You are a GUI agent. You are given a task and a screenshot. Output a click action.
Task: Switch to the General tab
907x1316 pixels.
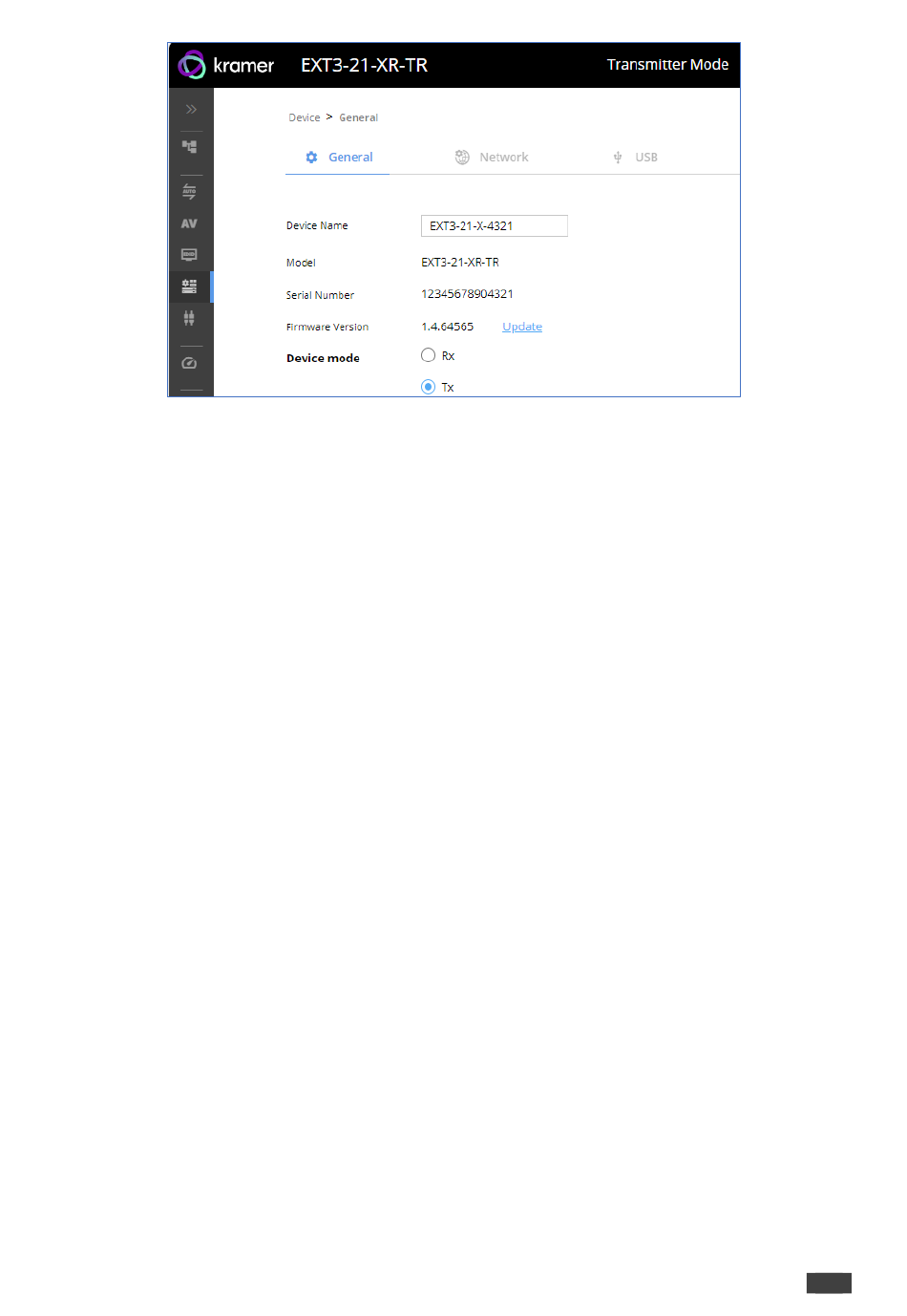tap(338, 158)
